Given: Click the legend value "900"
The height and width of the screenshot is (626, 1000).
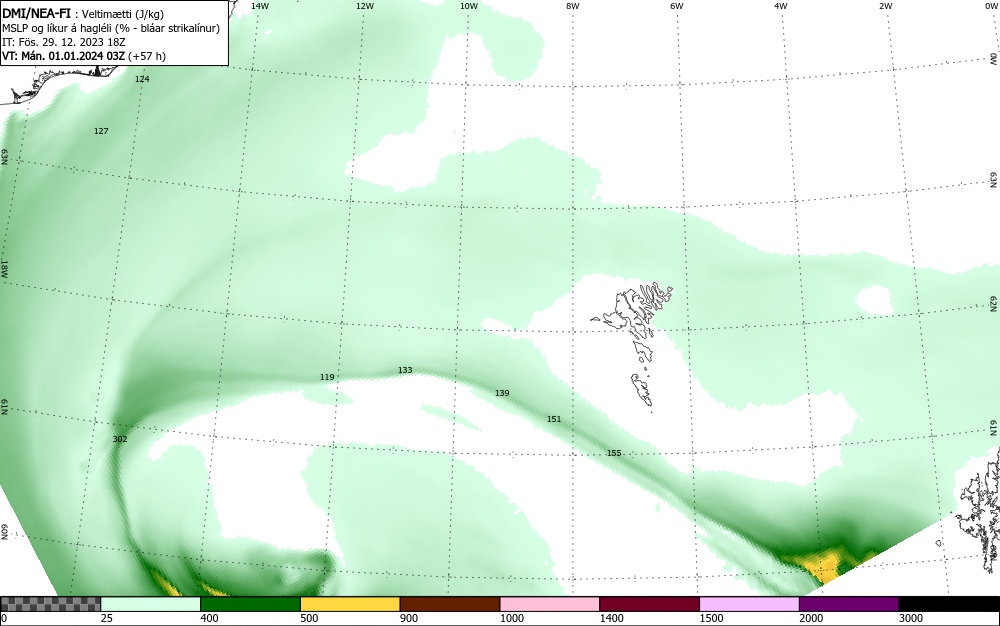Looking at the screenshot, I should tap(409, 618).
